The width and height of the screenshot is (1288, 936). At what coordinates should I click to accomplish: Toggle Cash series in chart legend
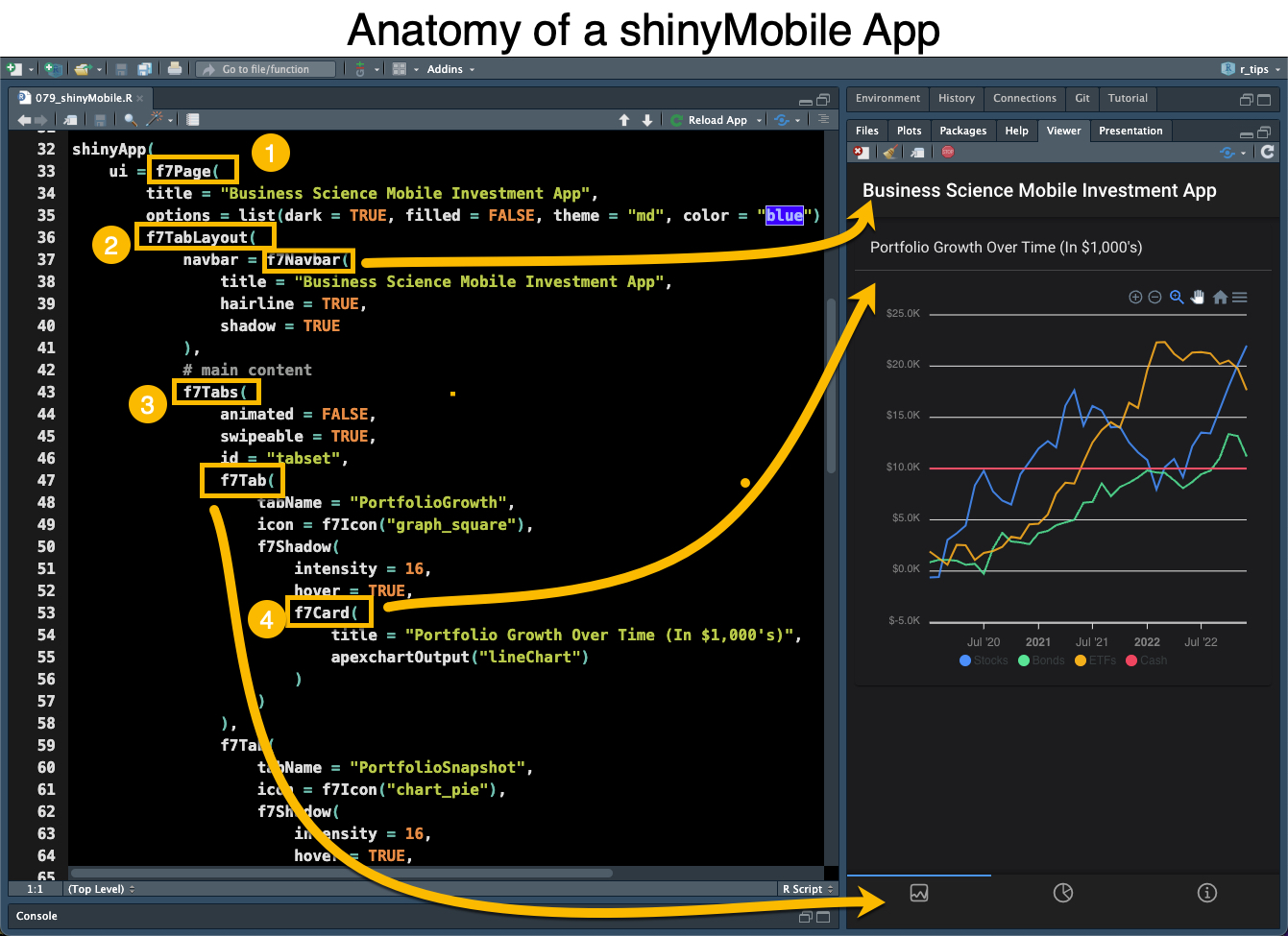pos(1147,660)
